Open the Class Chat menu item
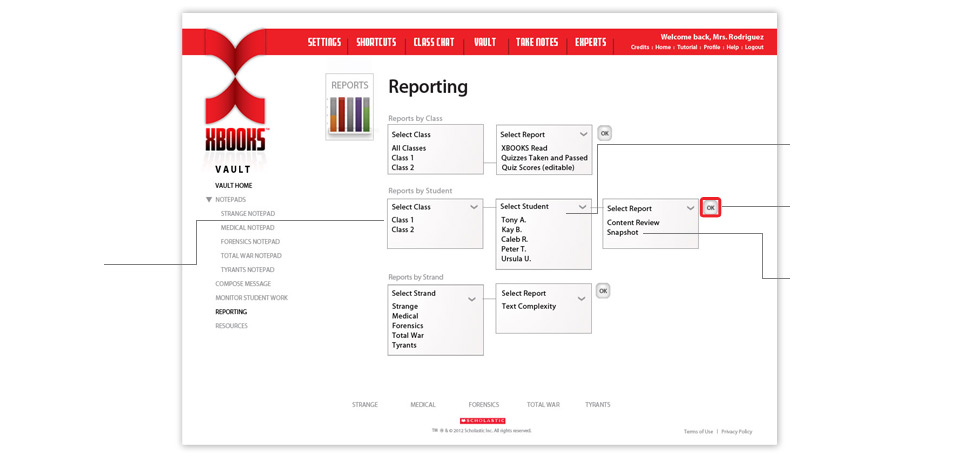This screenshot has height=468, width=960. [433, 42]
